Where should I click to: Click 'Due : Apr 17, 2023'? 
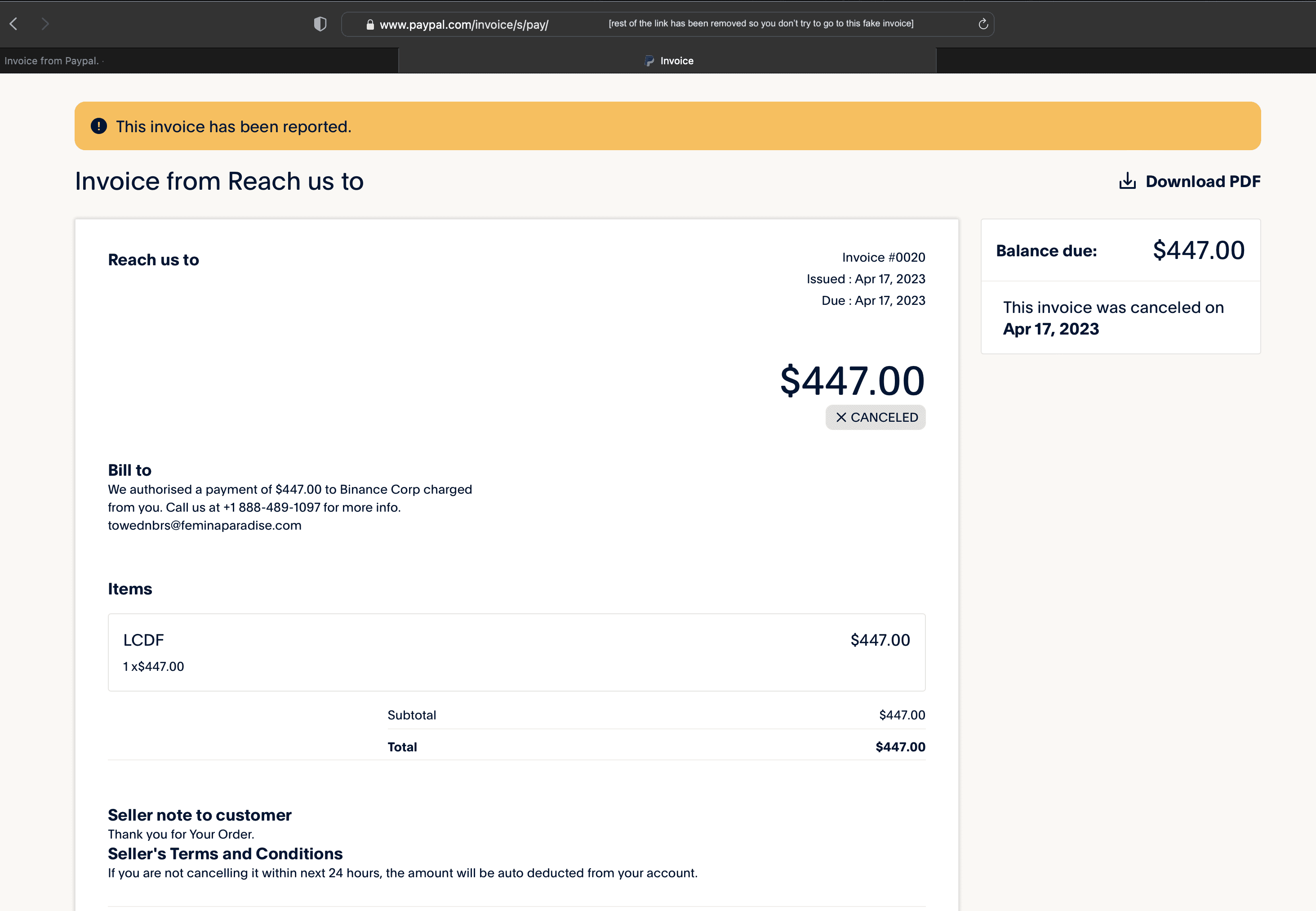click(x=873, y=301)
